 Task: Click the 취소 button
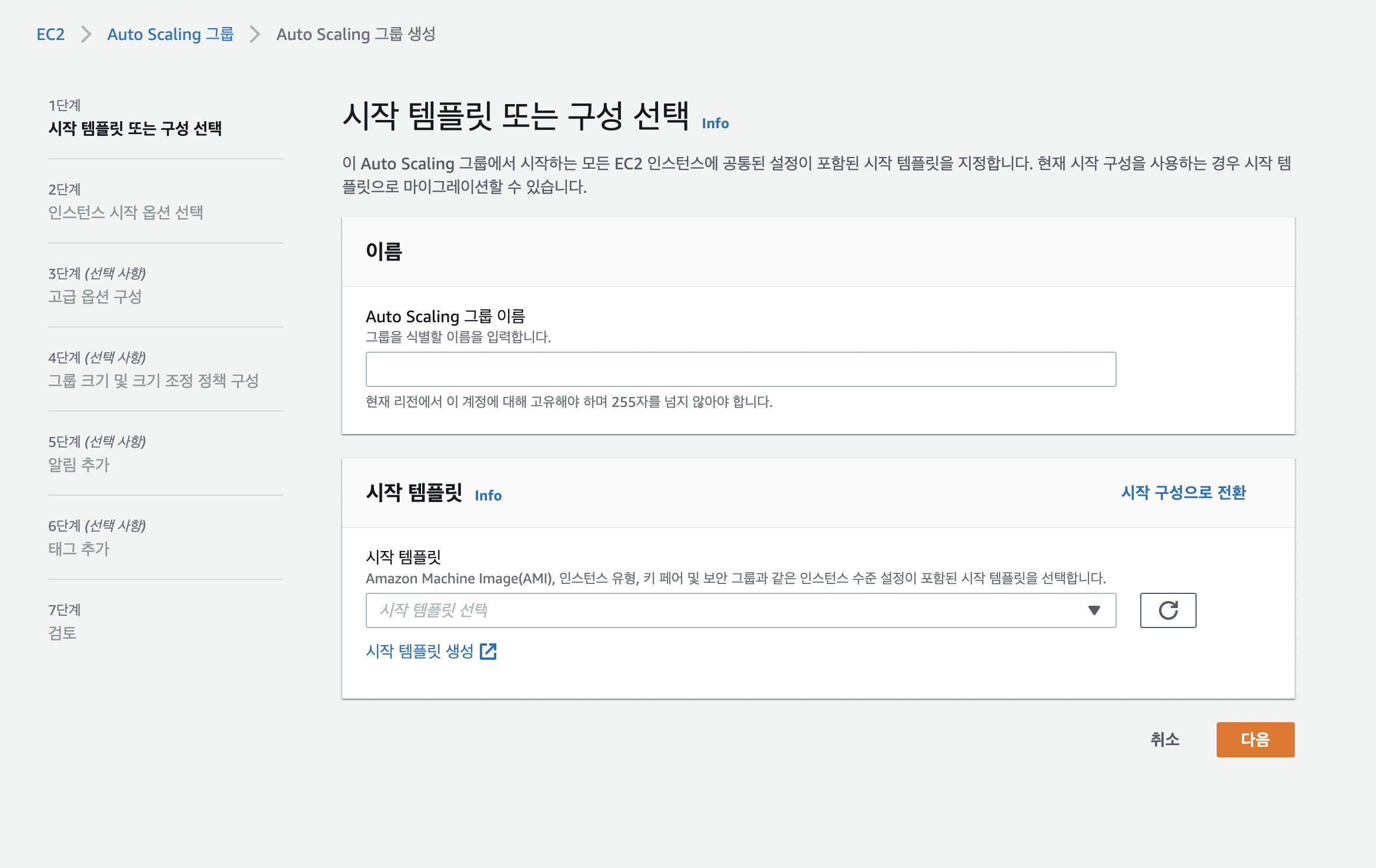pos(1165,740)
